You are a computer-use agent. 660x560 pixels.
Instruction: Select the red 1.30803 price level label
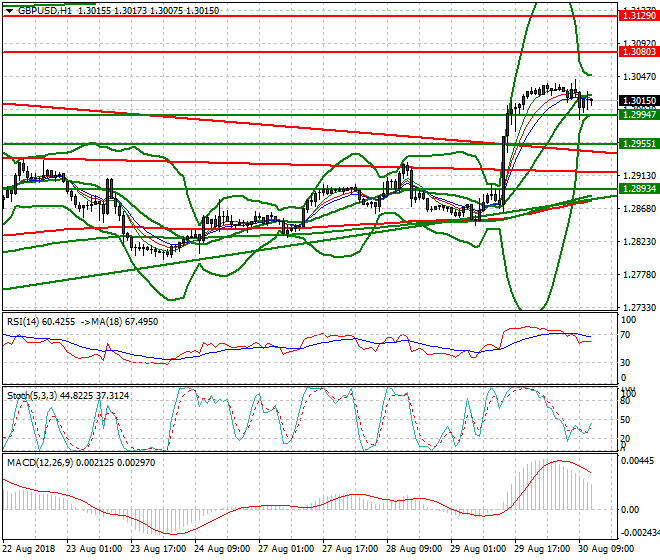point(639,52)
